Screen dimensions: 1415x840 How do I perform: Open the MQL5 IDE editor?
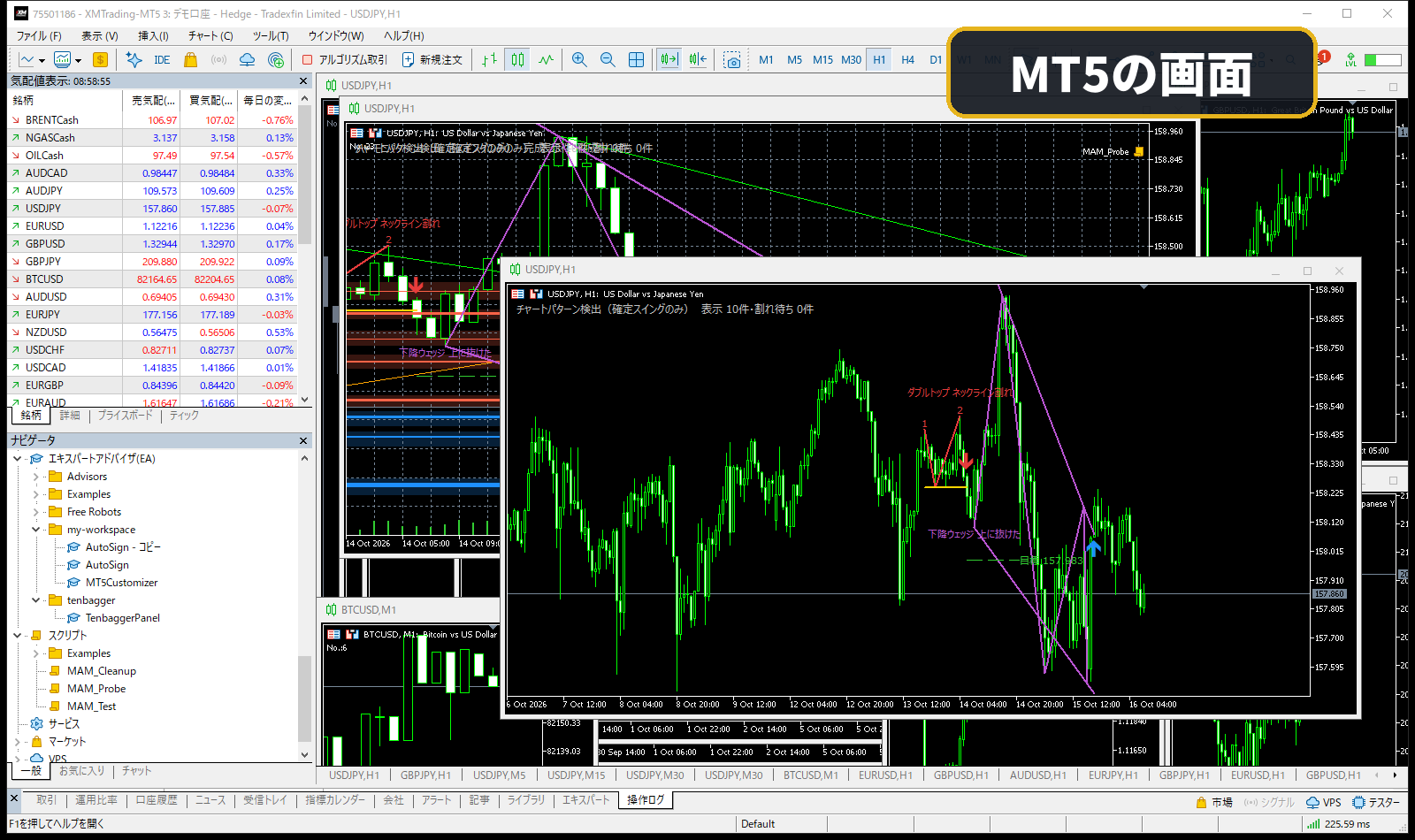point(161,60)
